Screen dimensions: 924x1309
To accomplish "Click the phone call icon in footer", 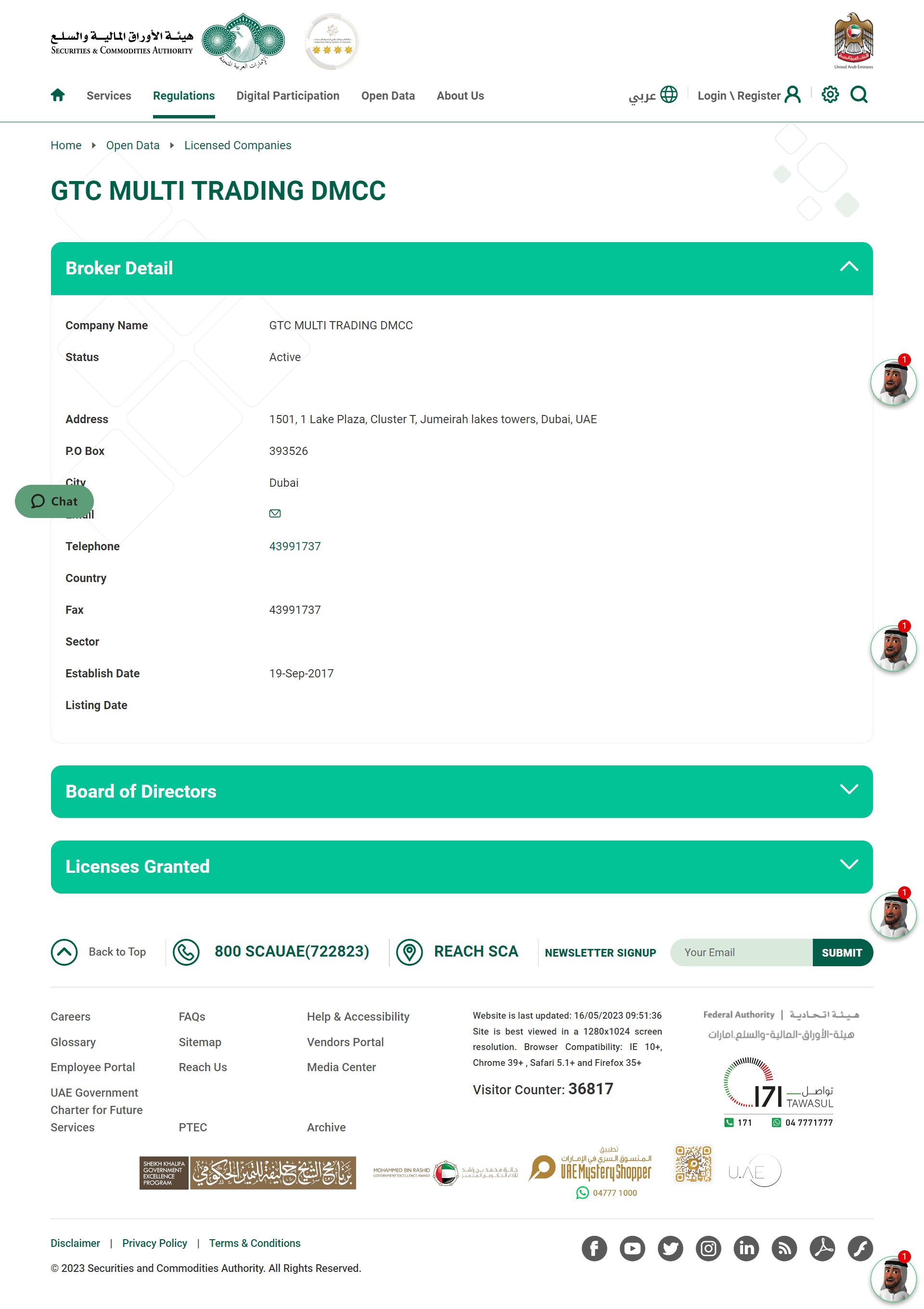I will (186, 952).
